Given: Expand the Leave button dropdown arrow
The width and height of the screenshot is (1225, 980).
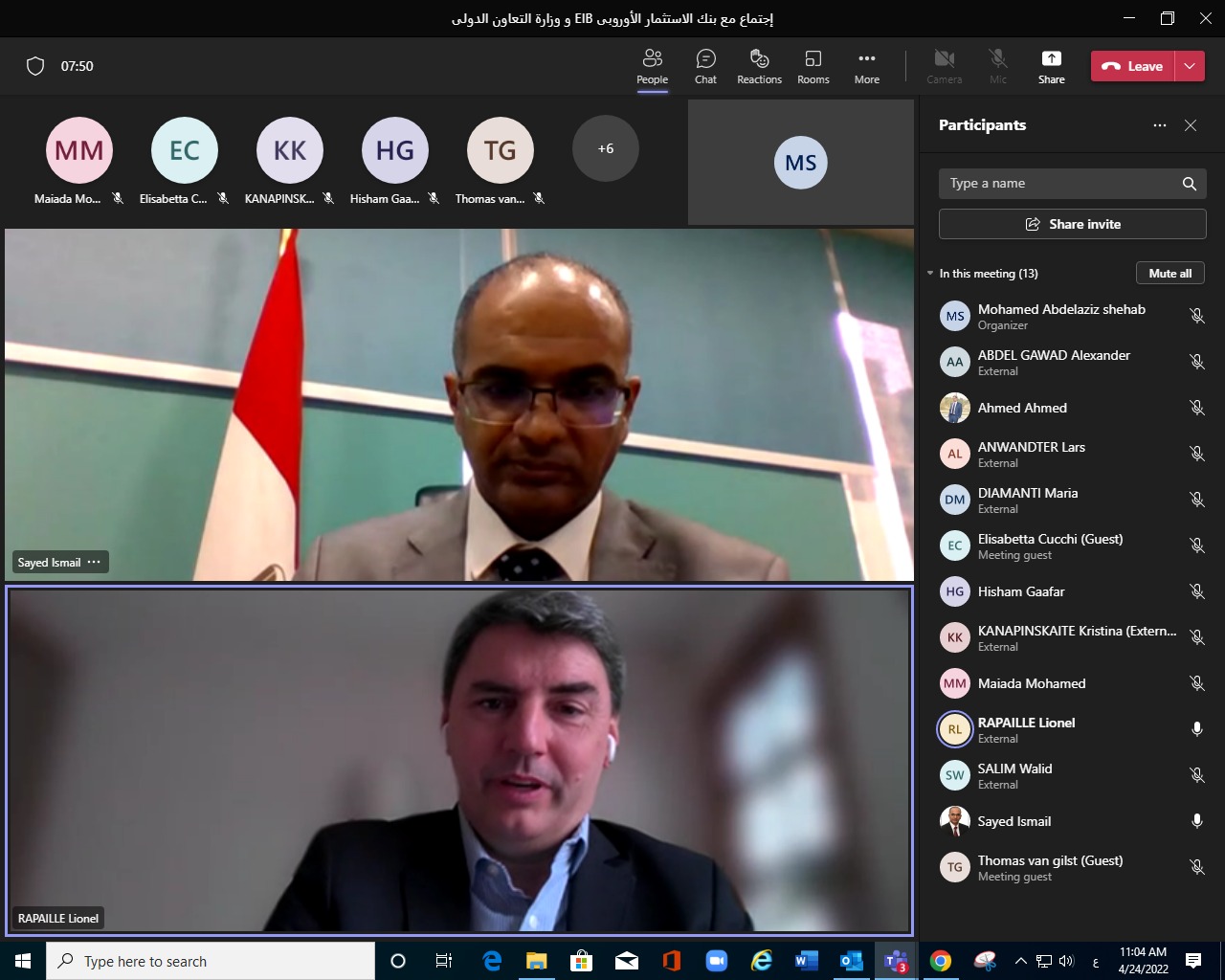Looking at the screenshot, I should point(1190,66).
